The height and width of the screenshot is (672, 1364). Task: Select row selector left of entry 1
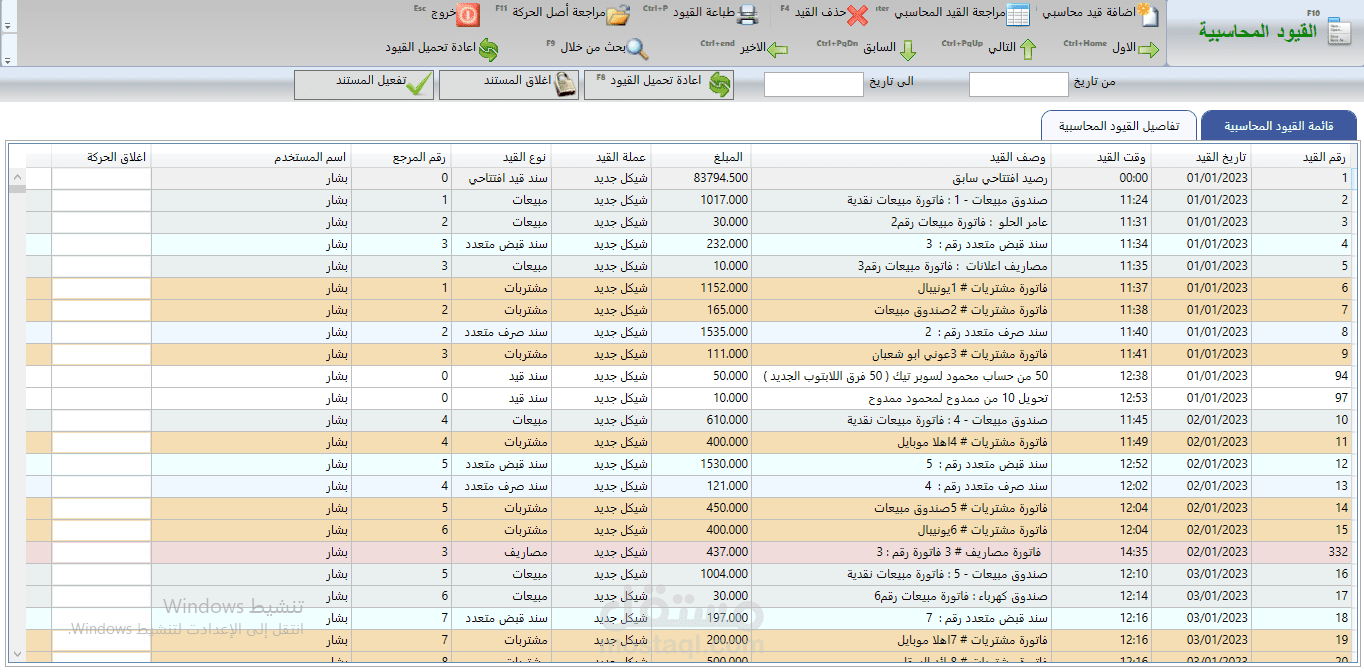pyautogui.click(x=38, y=178)
